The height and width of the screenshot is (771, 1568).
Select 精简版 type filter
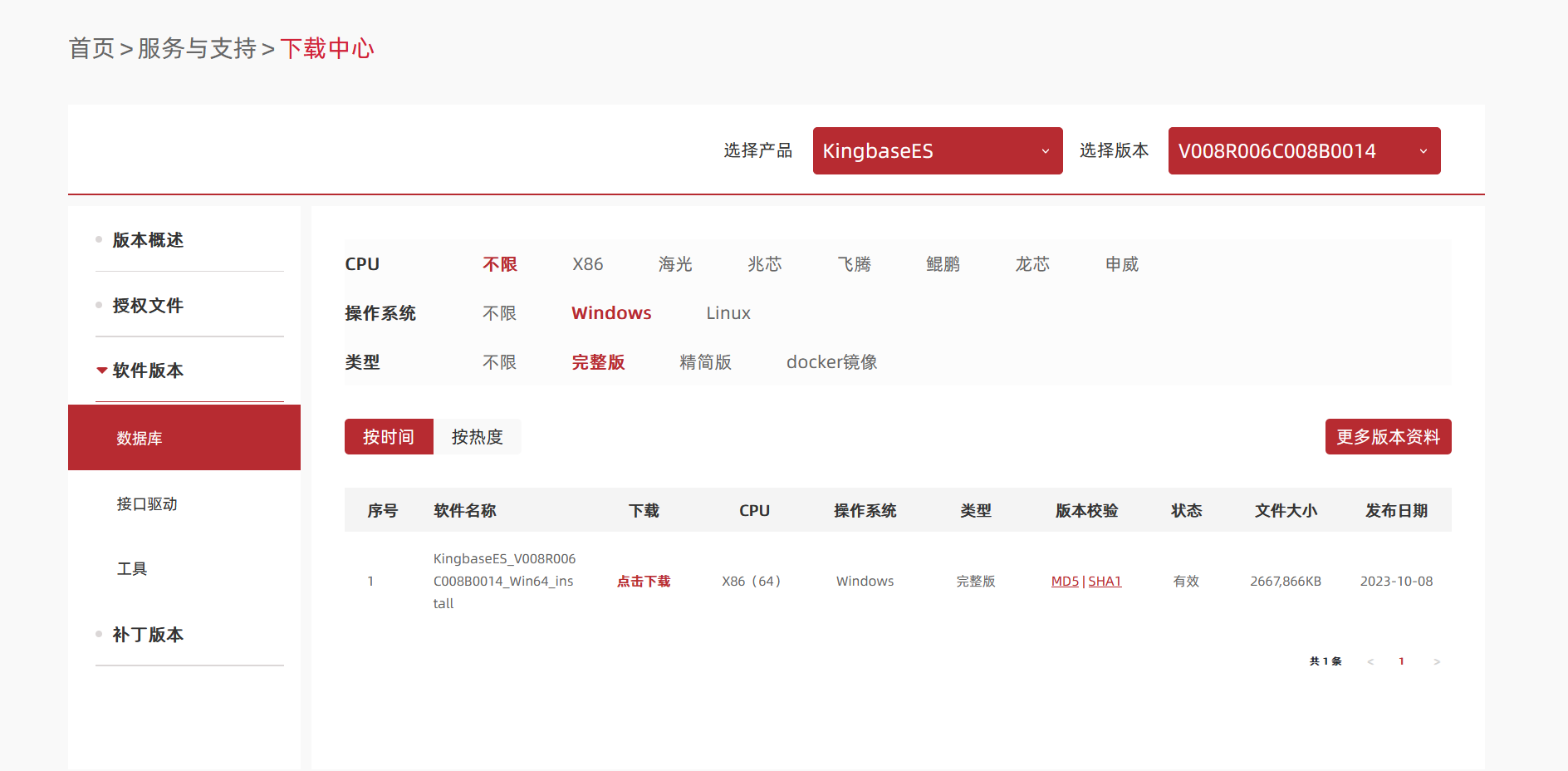pyautogui.click(x=705, y=362)
